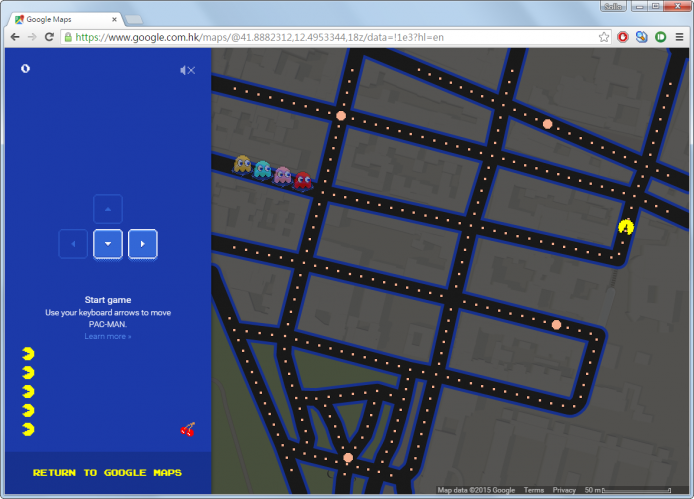The height and width of the screenshot is (499, 694).
Task: Click Return to Google Maps
Action: [107, 472]
